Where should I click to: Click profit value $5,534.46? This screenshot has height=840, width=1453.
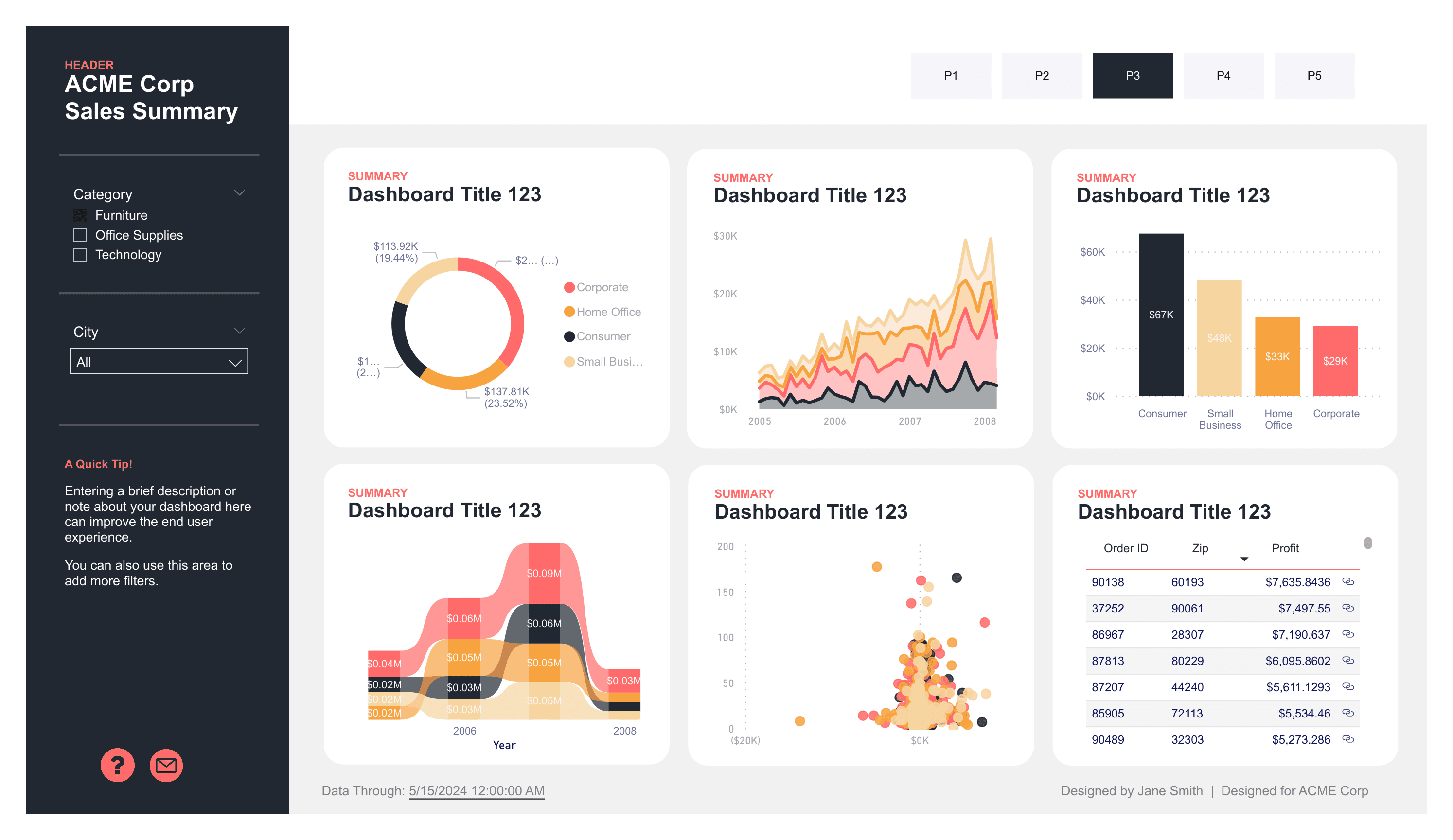pyautogui.click(x=1304, y=713)
